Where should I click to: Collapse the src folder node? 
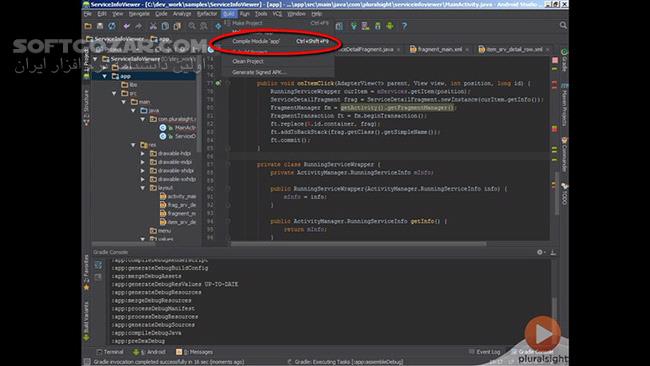tap(114, 94)
